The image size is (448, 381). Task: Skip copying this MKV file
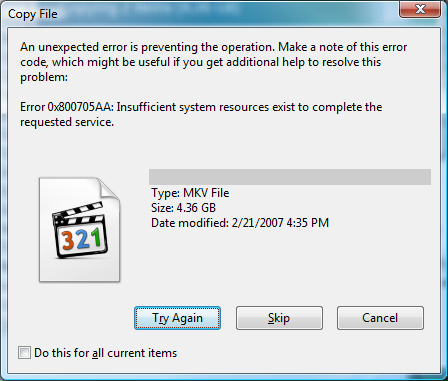click(279, 318)
